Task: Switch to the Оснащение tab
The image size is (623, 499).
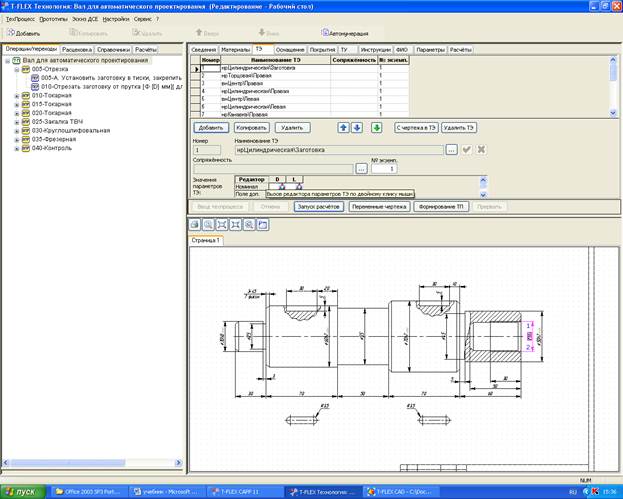Action: [x=290, y=50]
